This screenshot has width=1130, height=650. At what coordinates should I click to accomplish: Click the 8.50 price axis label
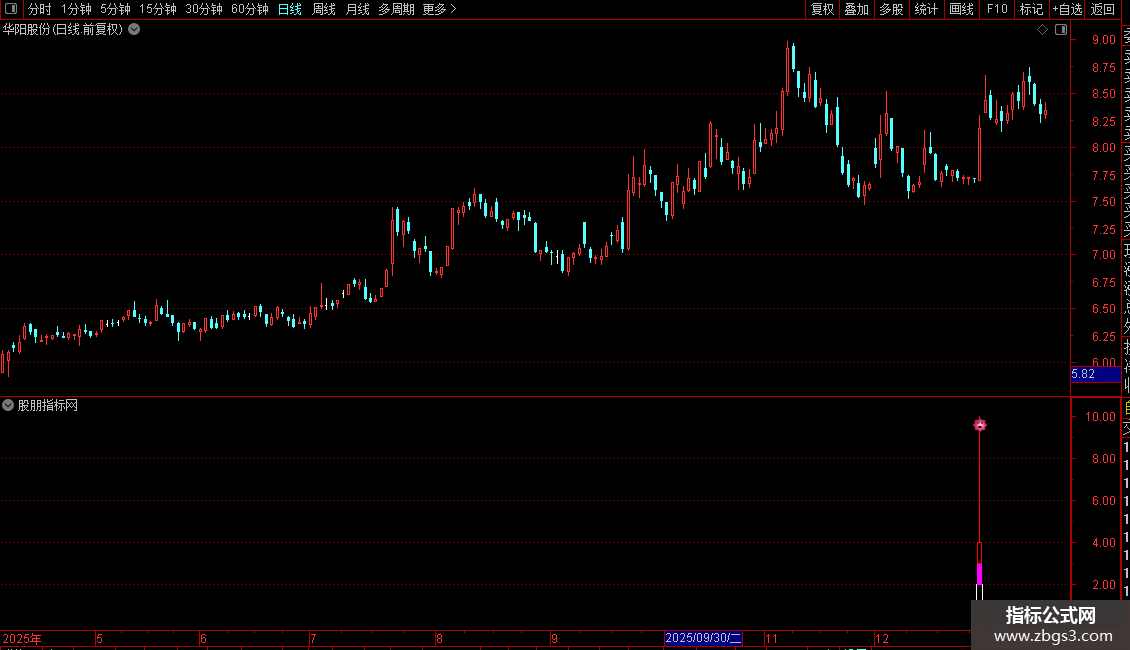pyautogui.click(x=1103, y=94)
